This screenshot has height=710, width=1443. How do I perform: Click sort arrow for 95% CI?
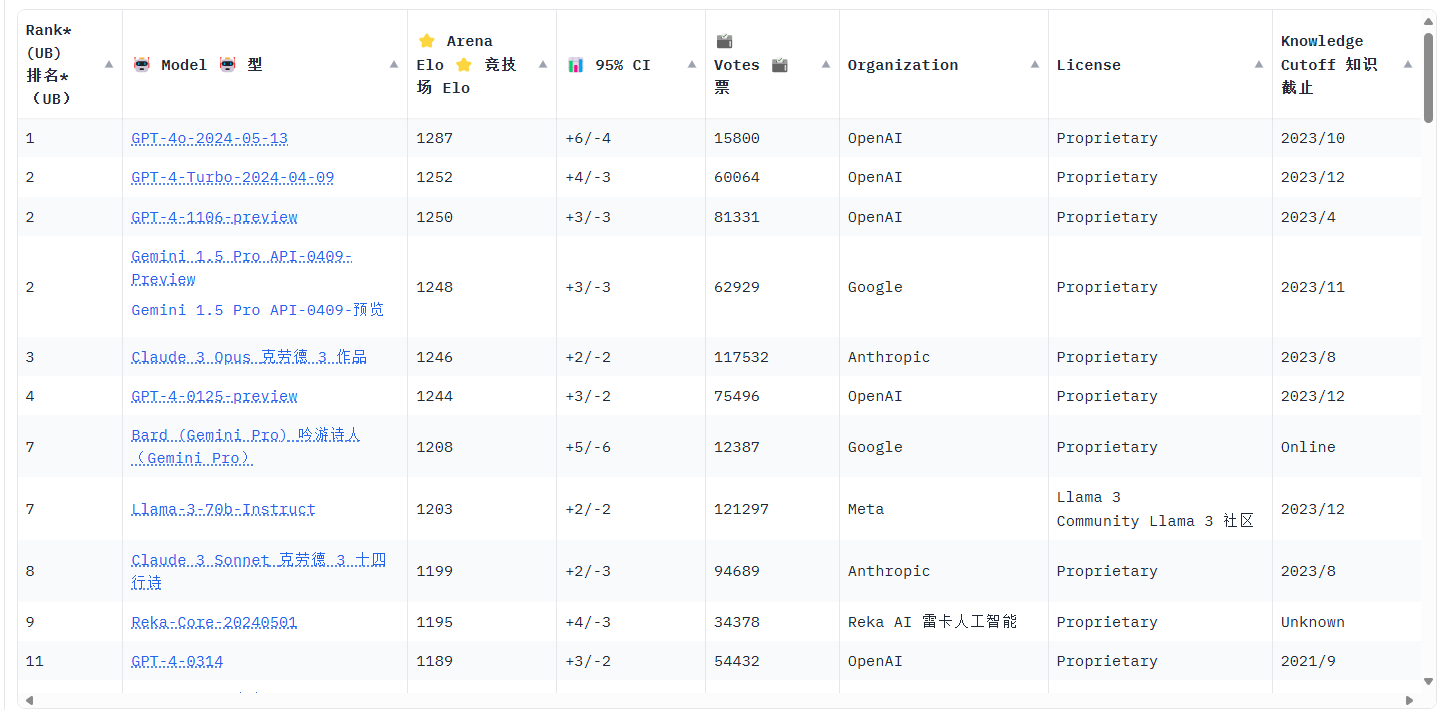692,65
